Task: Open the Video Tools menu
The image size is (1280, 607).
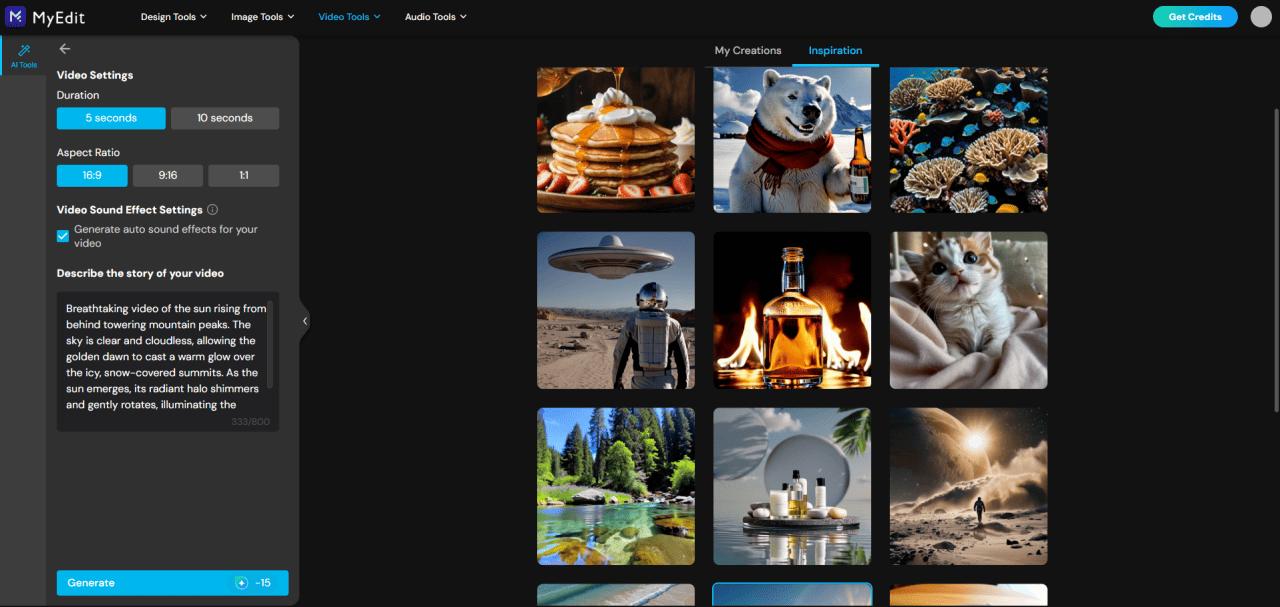Action: tap(349, 16)
